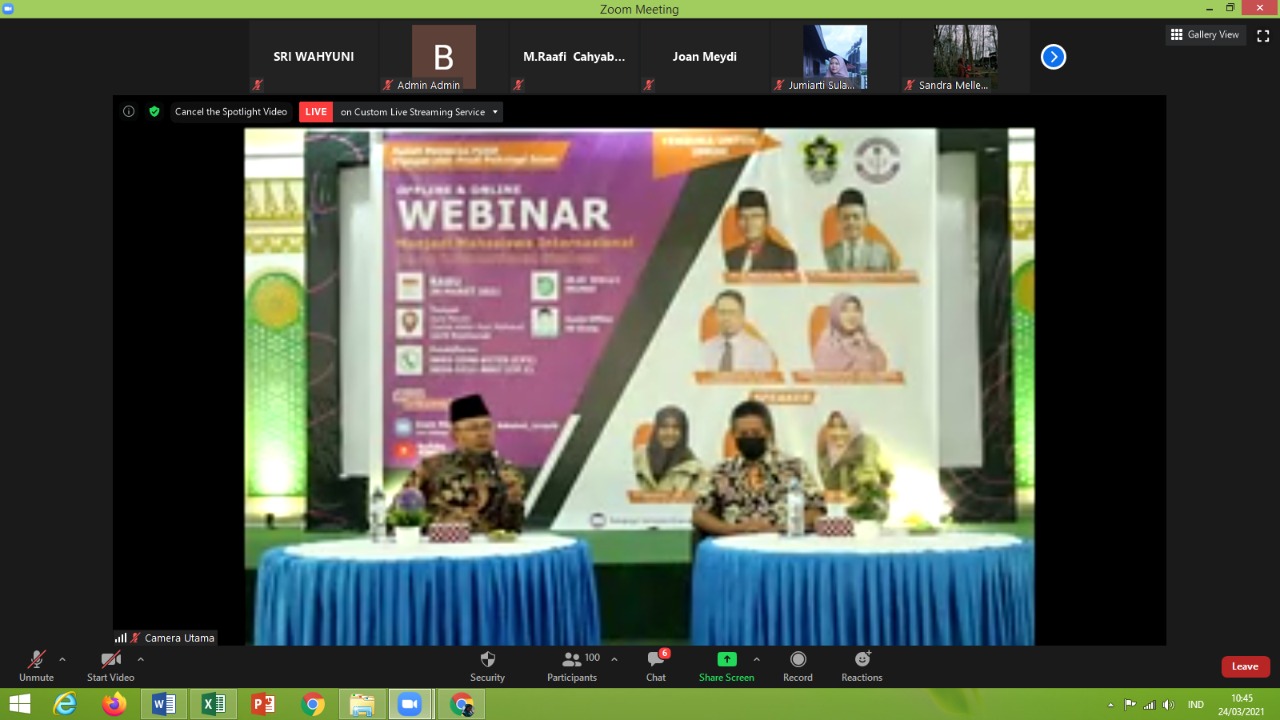1280x720 pixels.
Task: Open the taskbar clock and calendar
Action: [x=1242, y=704]
